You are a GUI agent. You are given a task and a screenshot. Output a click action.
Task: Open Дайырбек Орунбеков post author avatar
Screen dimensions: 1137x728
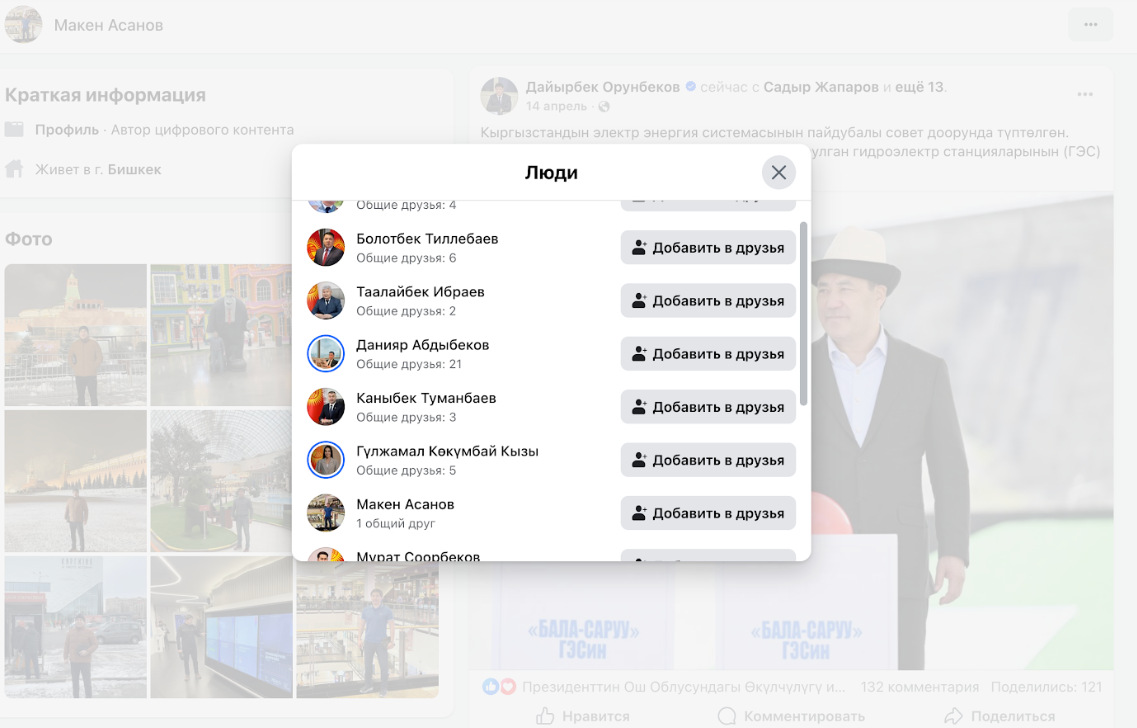[499, 96]
